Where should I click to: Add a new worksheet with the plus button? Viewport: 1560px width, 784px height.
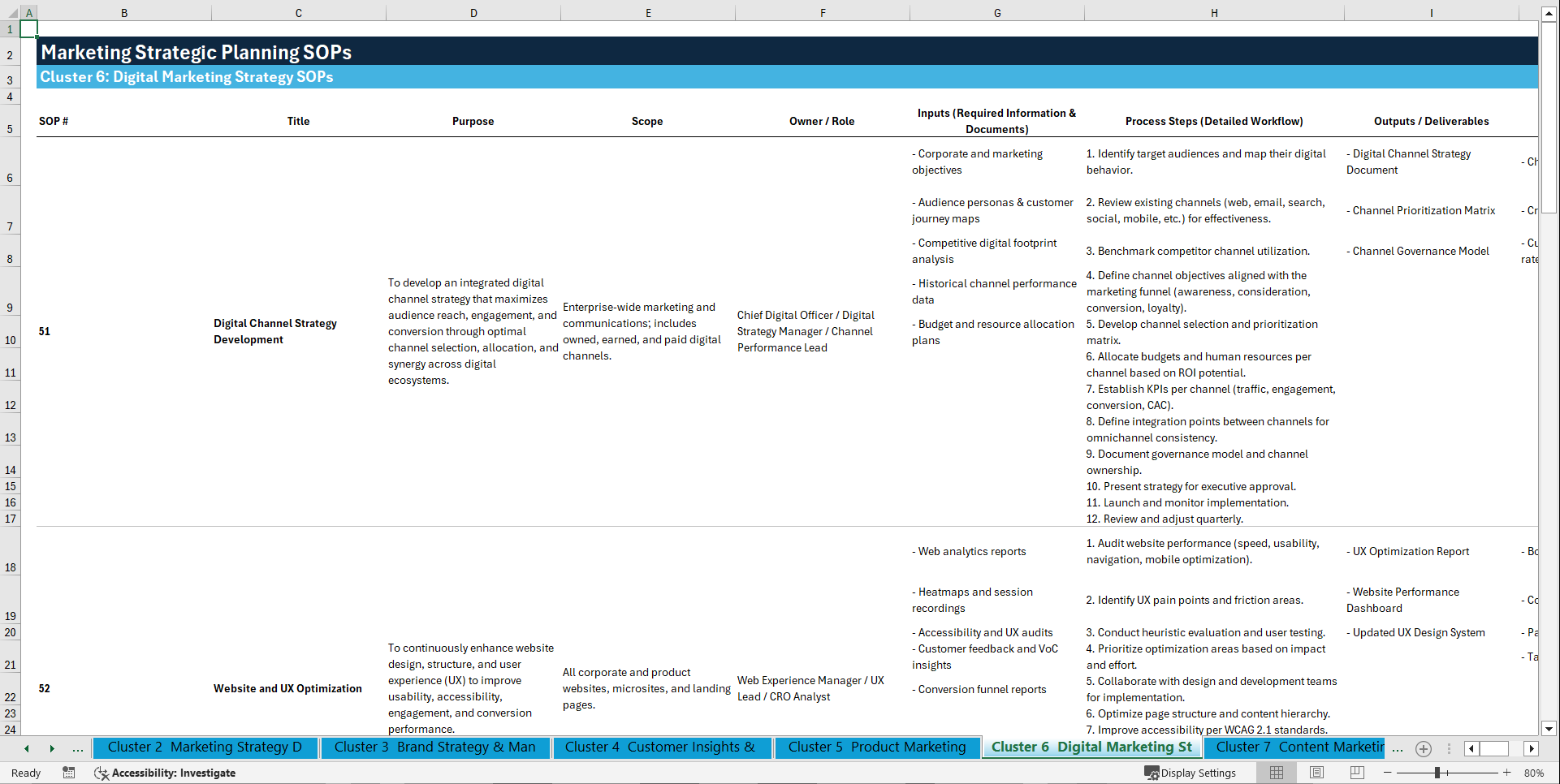click(1423, 749)
